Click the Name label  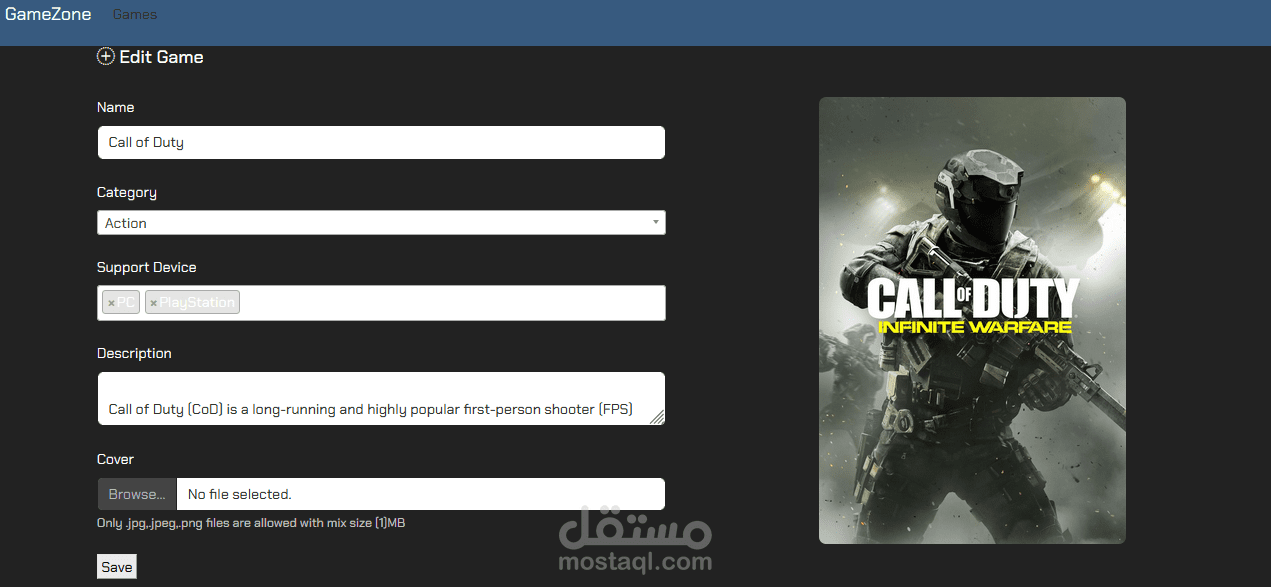(115, 107)
